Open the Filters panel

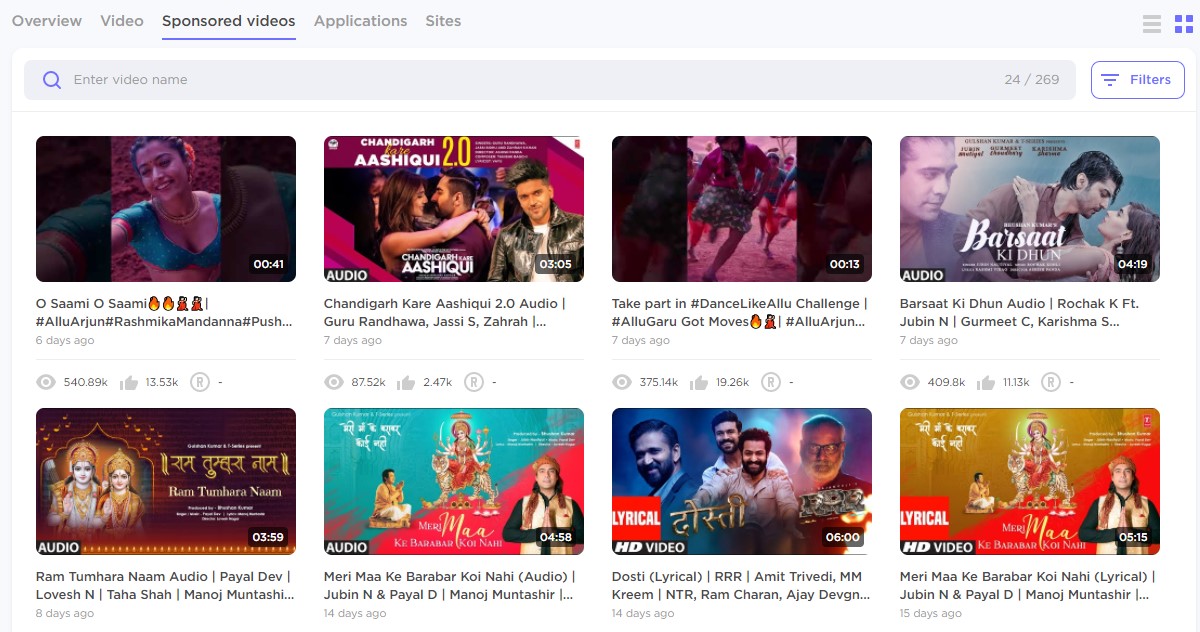click(x=1137, y=80)
